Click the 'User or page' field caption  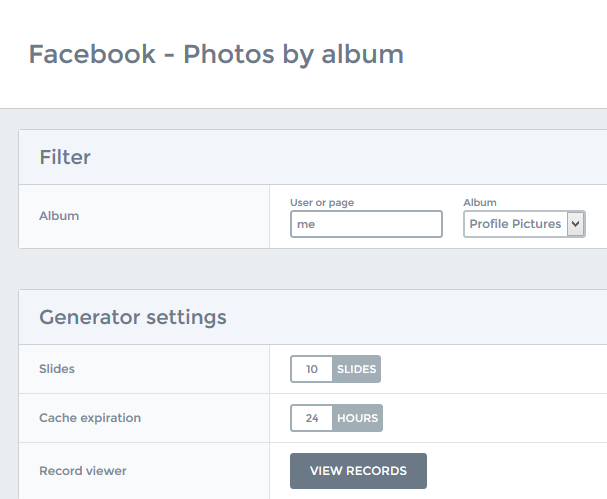point(322,202)
